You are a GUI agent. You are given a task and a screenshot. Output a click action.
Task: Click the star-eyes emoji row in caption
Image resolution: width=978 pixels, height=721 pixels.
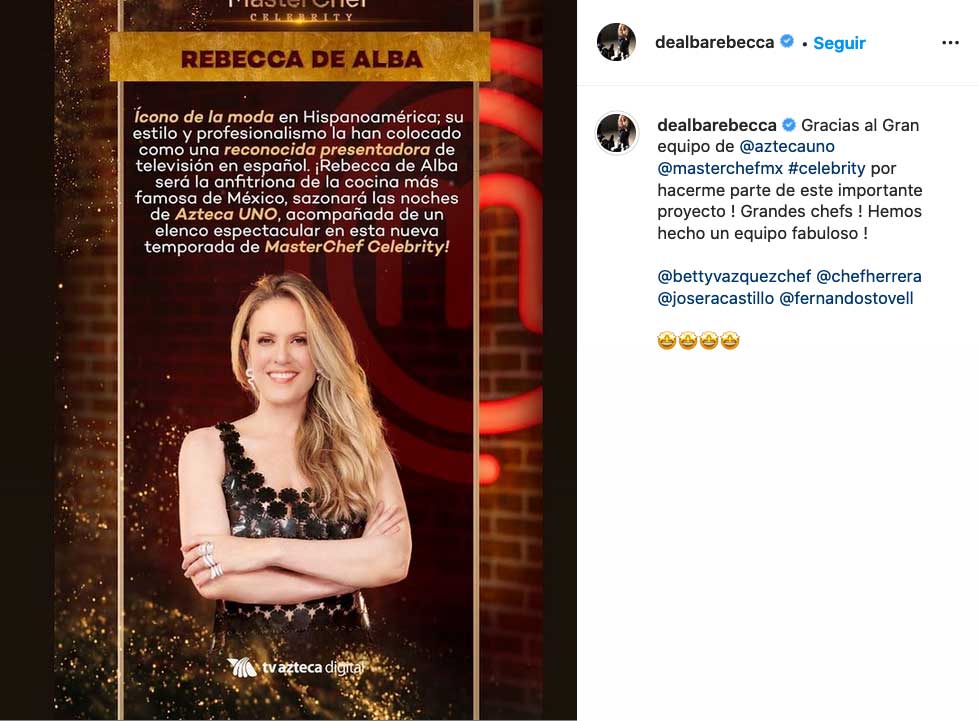[x=699, y=341]
